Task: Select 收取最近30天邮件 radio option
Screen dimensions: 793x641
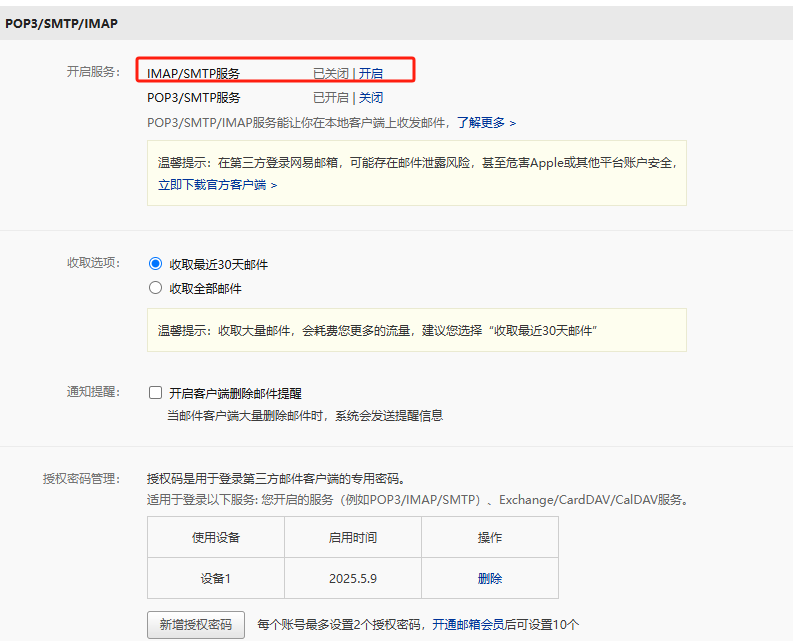Action: [155, 264]
